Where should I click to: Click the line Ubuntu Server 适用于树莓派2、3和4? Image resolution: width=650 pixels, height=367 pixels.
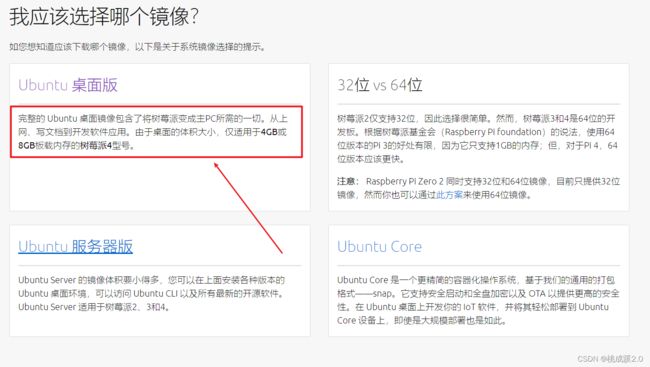click(94, 307)
